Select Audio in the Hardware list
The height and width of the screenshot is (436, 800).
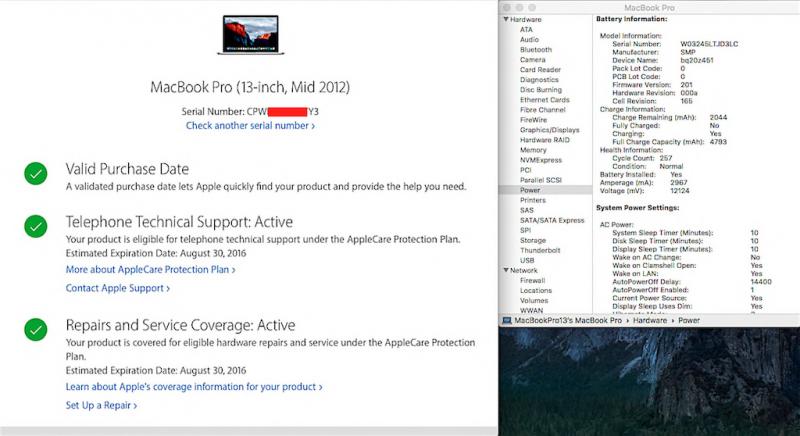(x=529, y=39)
